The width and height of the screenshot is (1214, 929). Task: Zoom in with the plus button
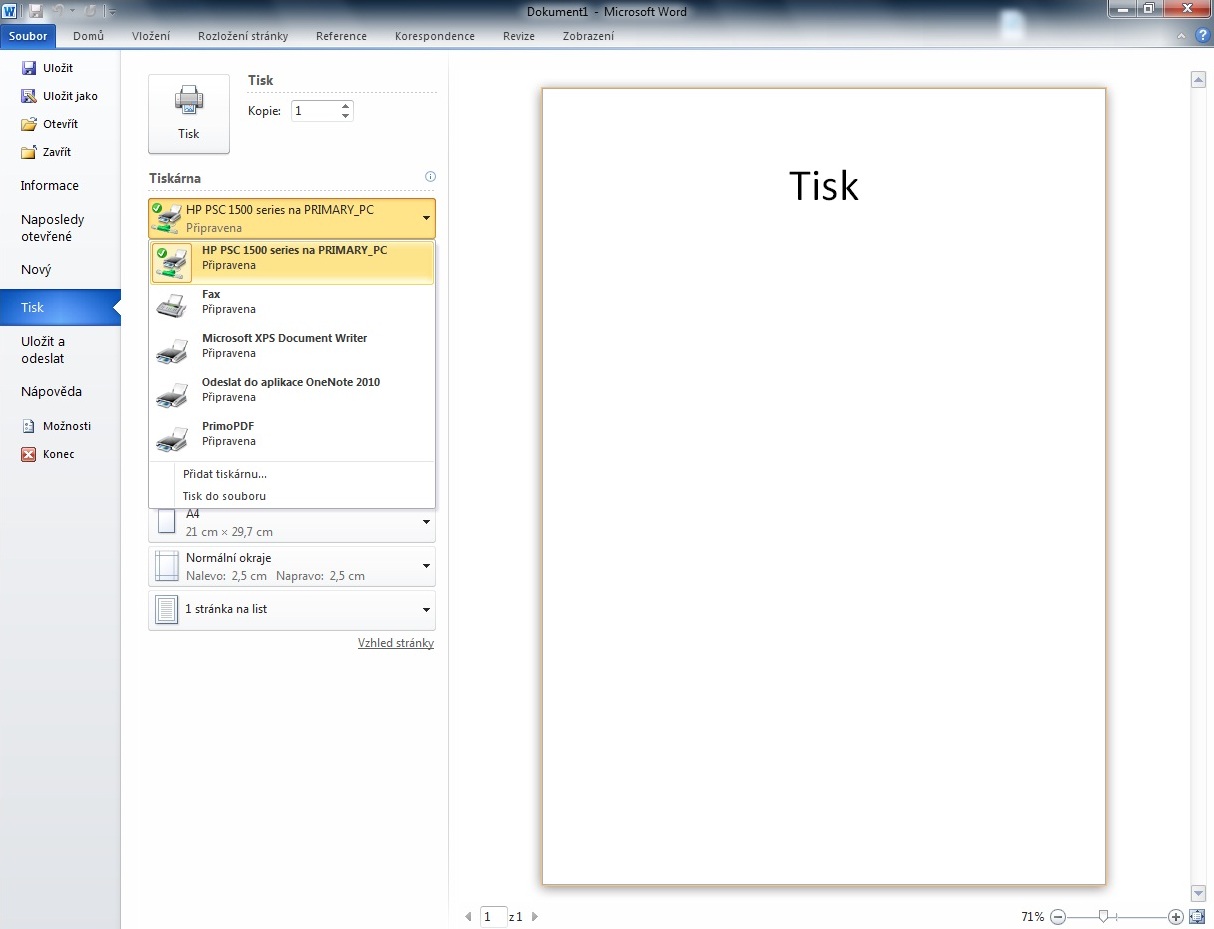tap(1176, 916)
